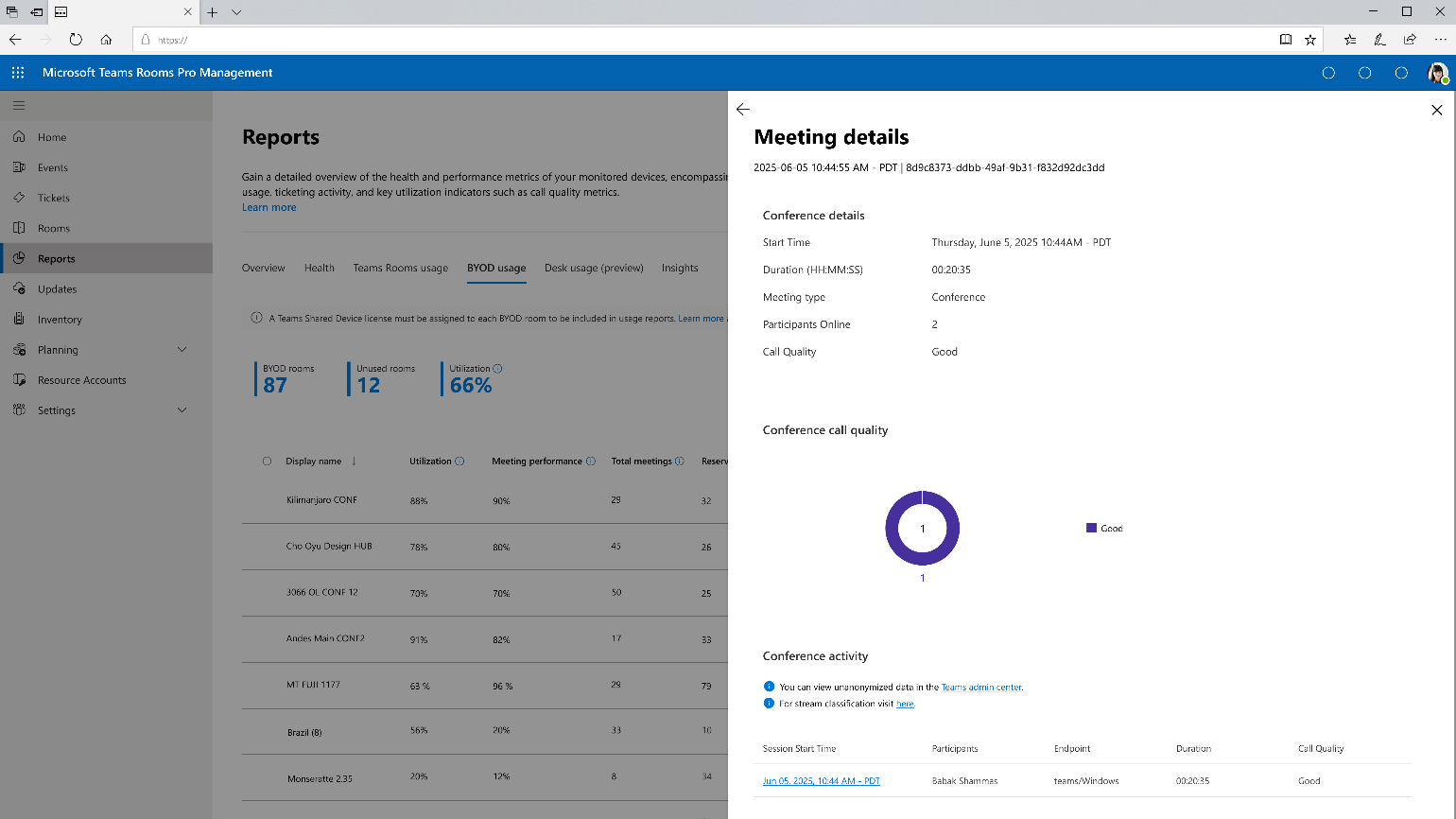This screenshot has width=1456, height=819.
Task: Expand the Settings menu chevron
Action: click(x=182, y=410)
